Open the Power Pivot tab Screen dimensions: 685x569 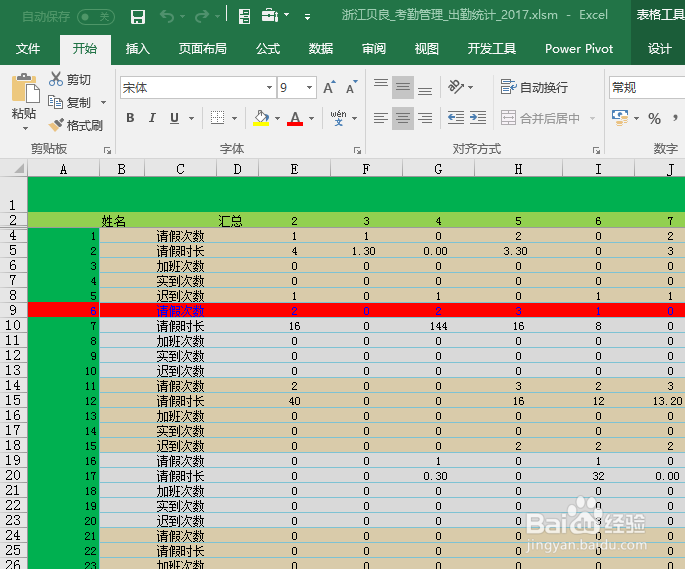(579, 49)
